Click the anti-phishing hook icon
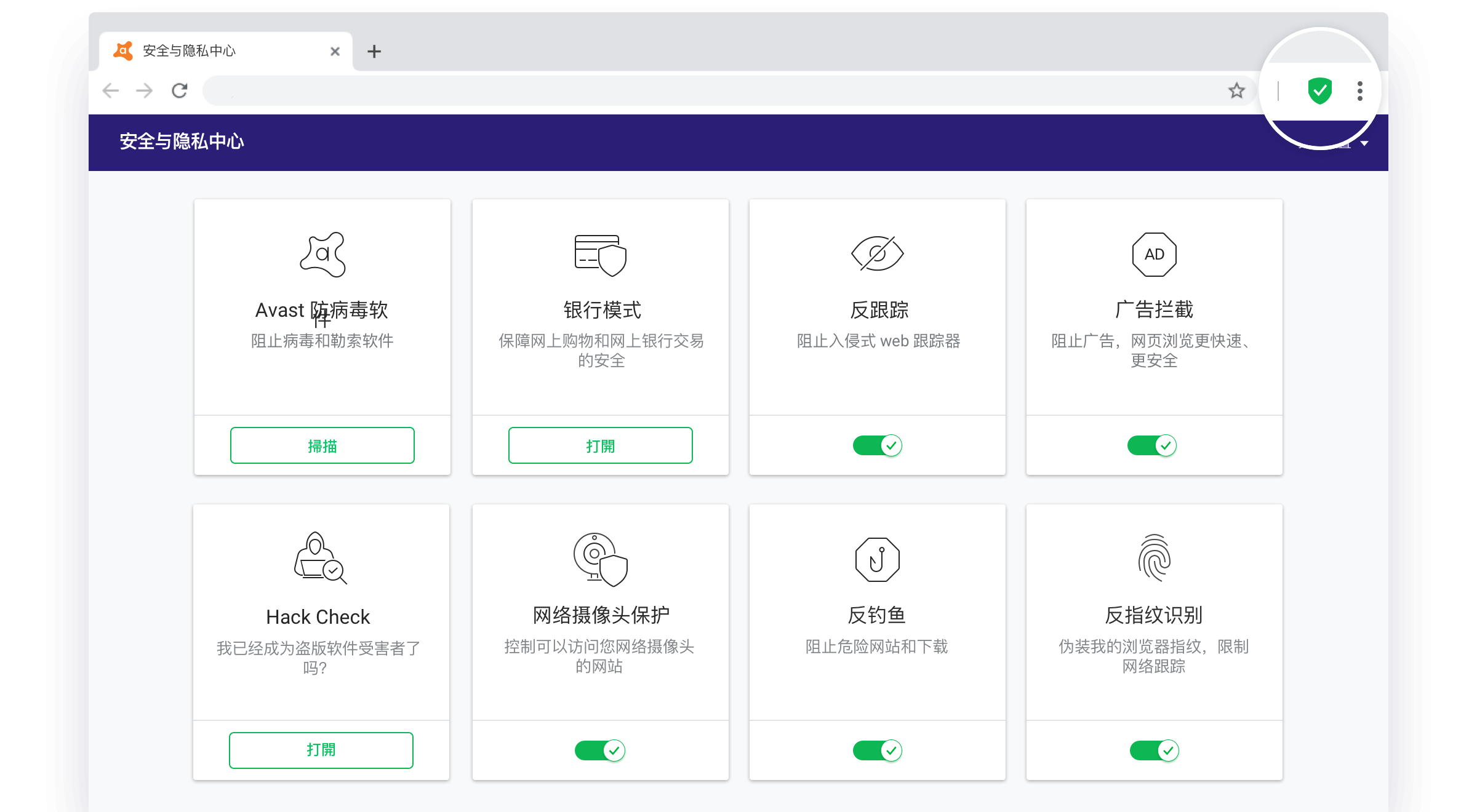Image resolution: width=1477 pixels, height=812 pixels. pos(877,559)
